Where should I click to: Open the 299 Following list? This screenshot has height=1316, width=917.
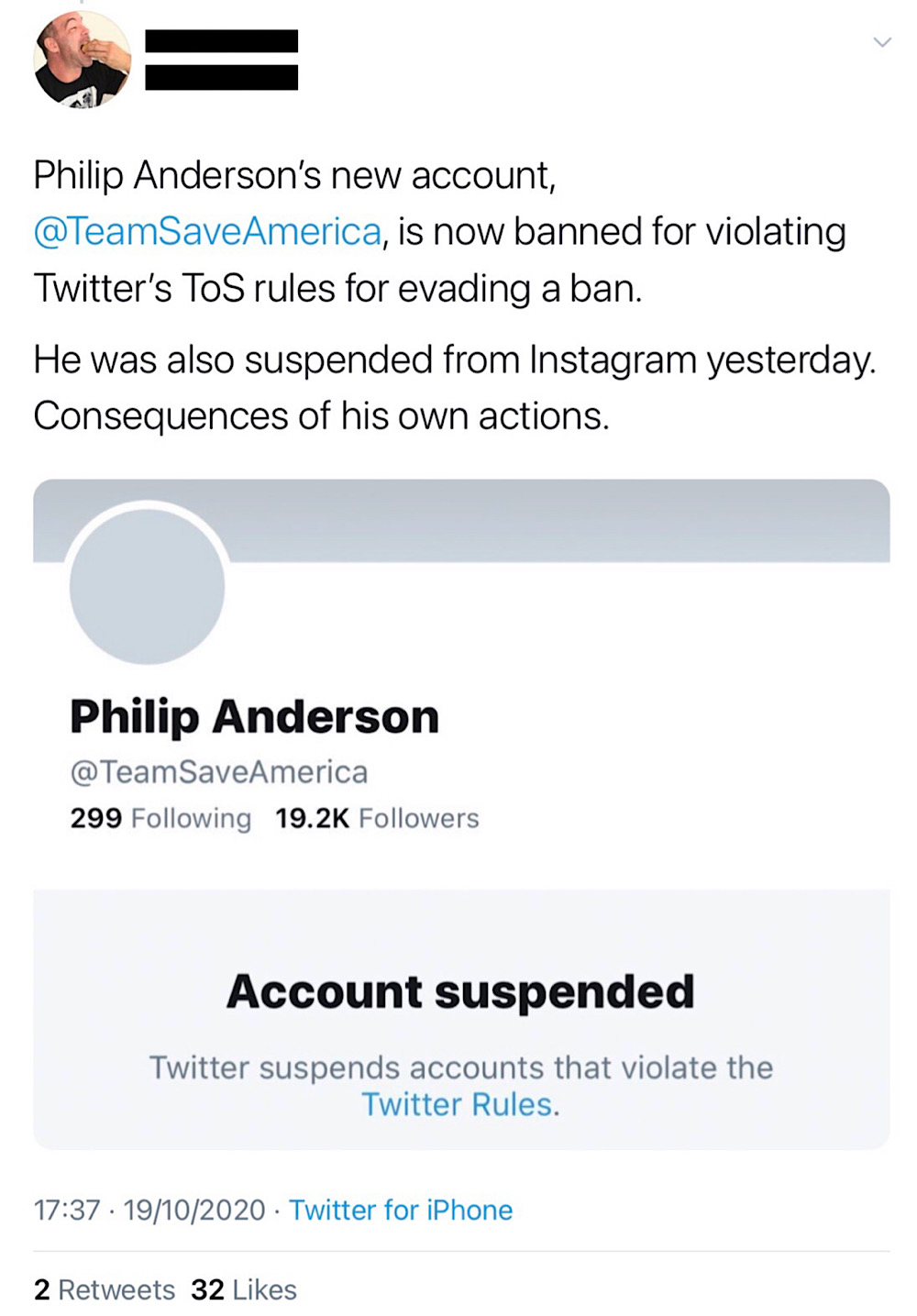pos(160,818)
